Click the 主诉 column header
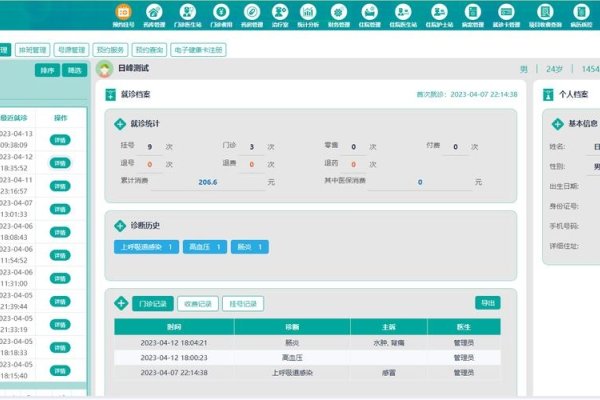This screenshot has height=400, width=600. click(388, 327)
